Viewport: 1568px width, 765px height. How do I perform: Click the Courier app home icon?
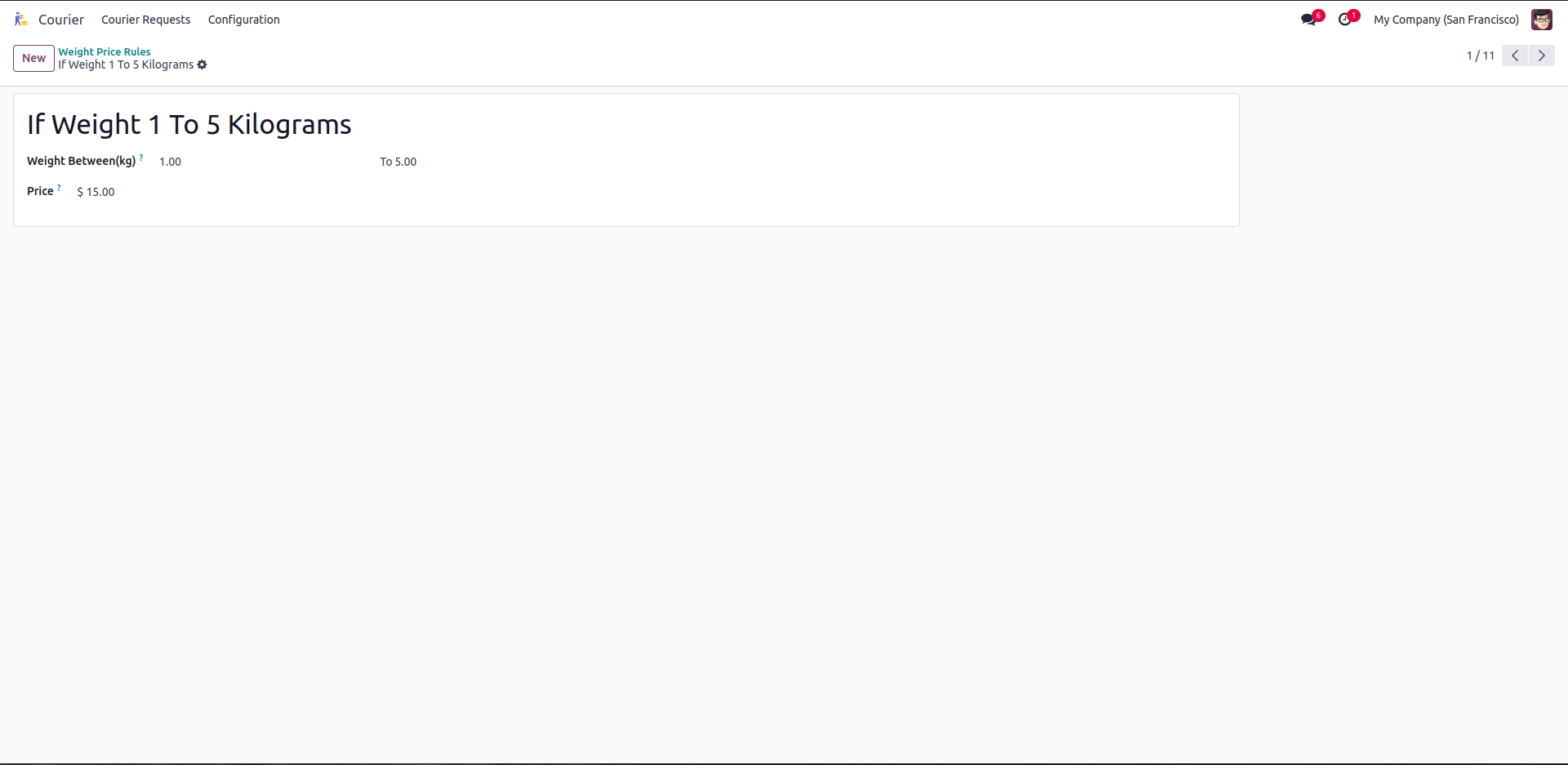[21, 20]
